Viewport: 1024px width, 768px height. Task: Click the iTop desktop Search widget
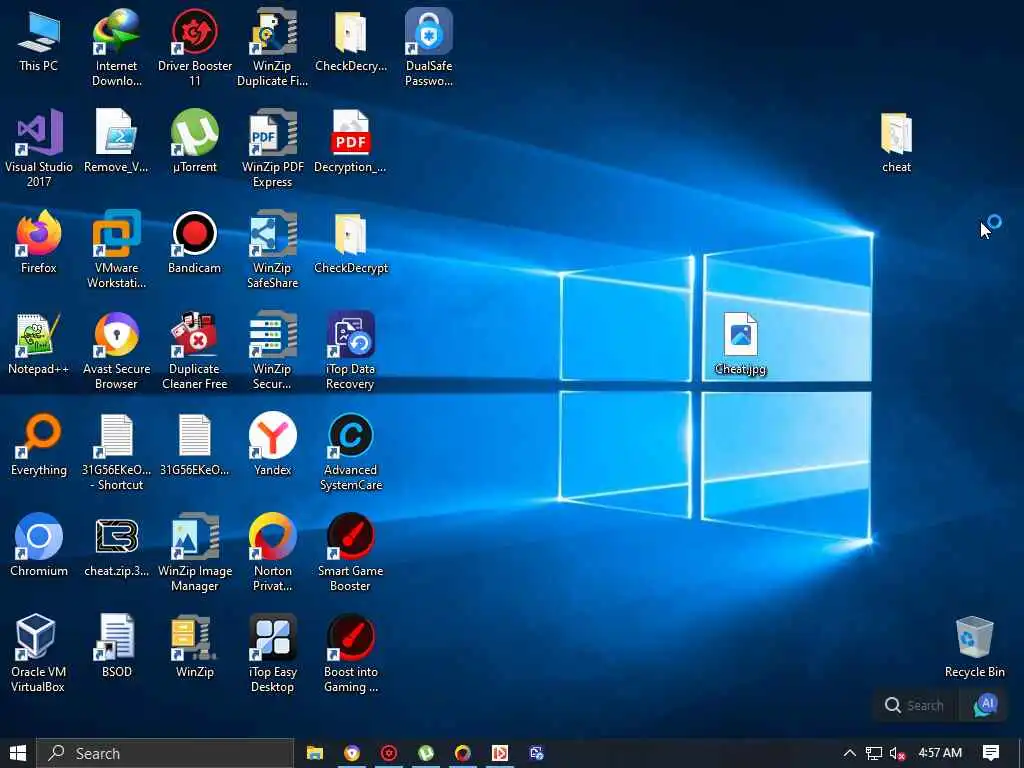914,705
